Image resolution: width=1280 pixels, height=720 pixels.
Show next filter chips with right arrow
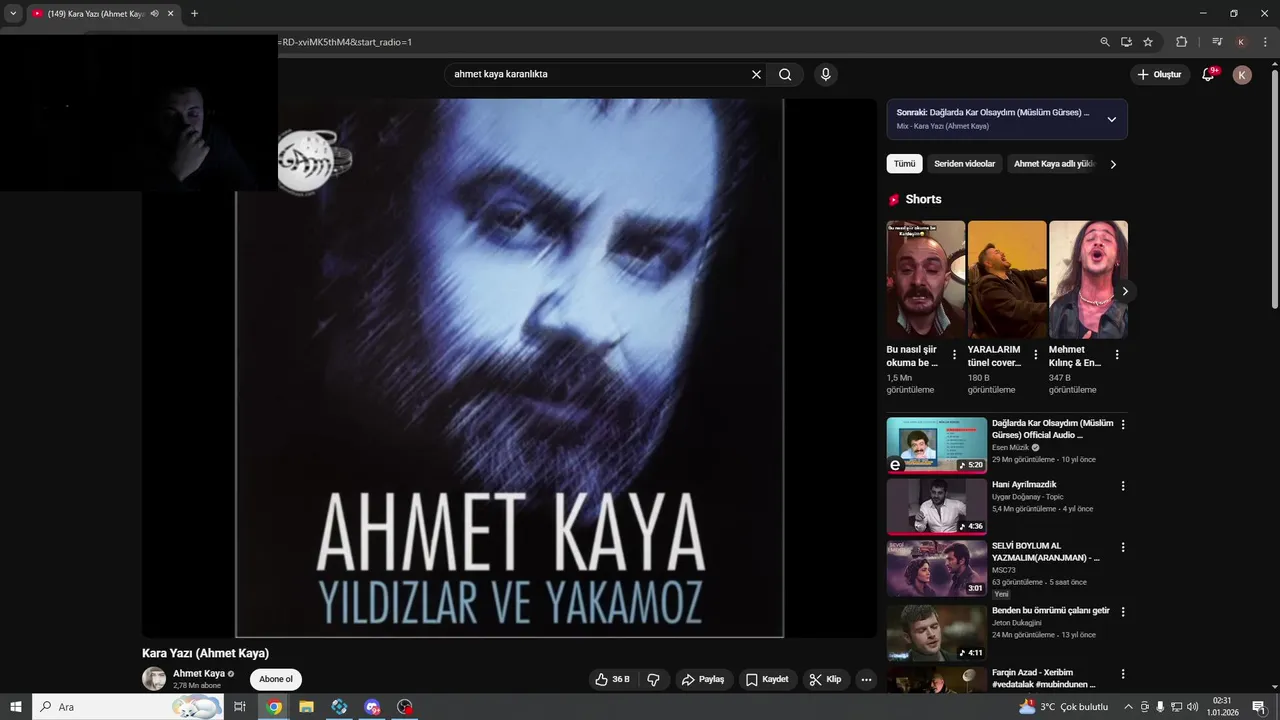1113,164
